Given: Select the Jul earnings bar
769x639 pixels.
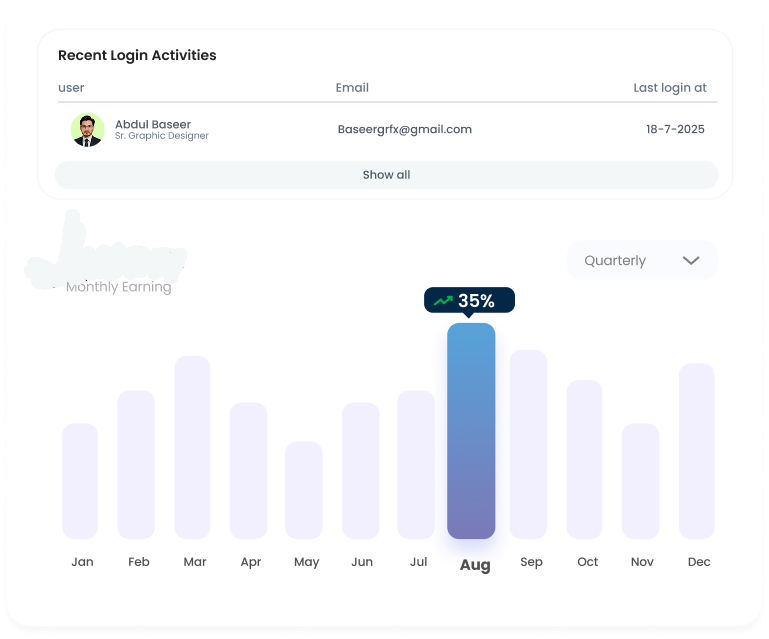Looking at the screenshot, I should point(416,464).
